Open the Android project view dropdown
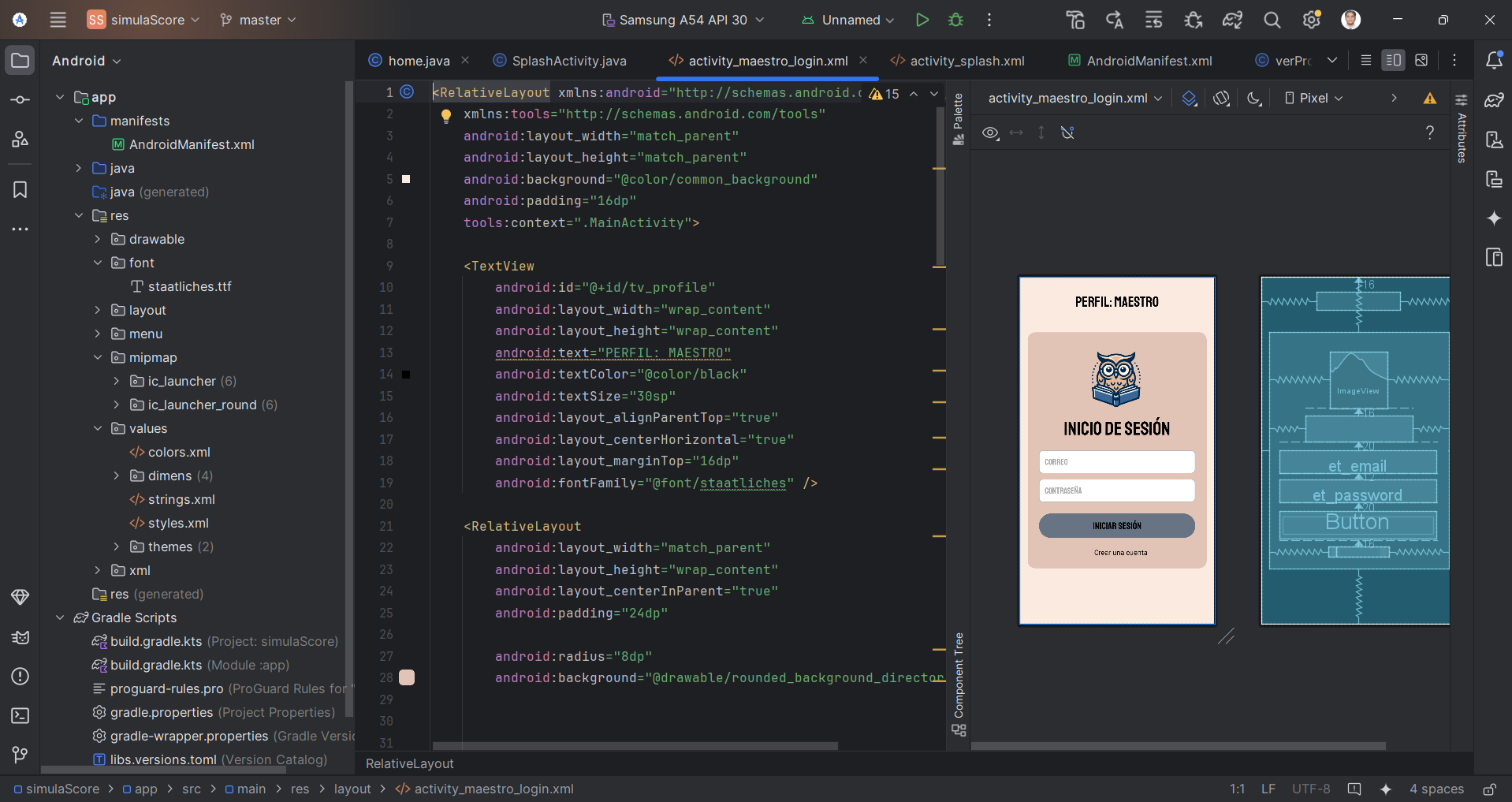1512x802 pixels. point(86,61)
